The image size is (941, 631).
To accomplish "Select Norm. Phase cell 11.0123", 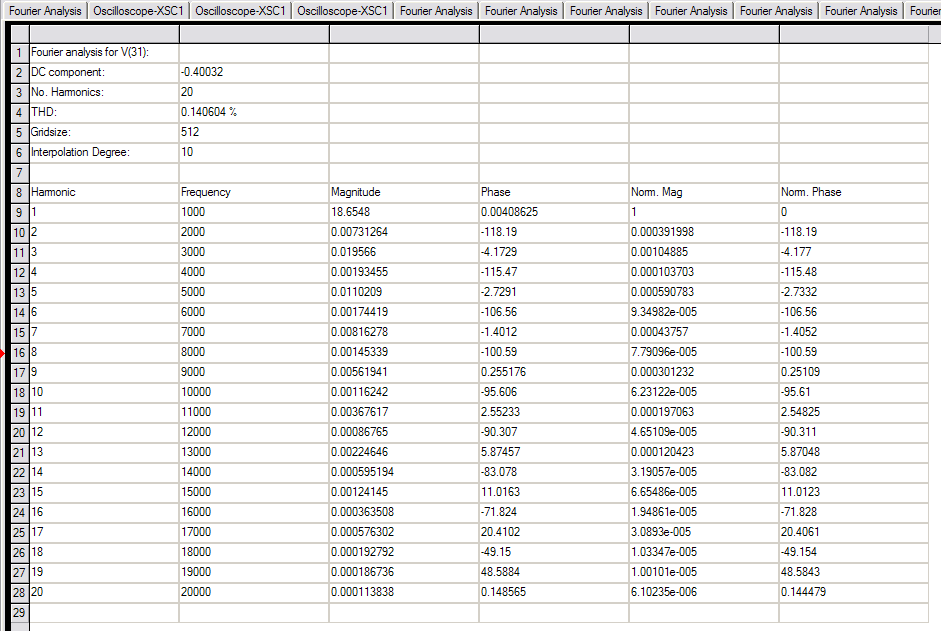I will click(854, 492).
